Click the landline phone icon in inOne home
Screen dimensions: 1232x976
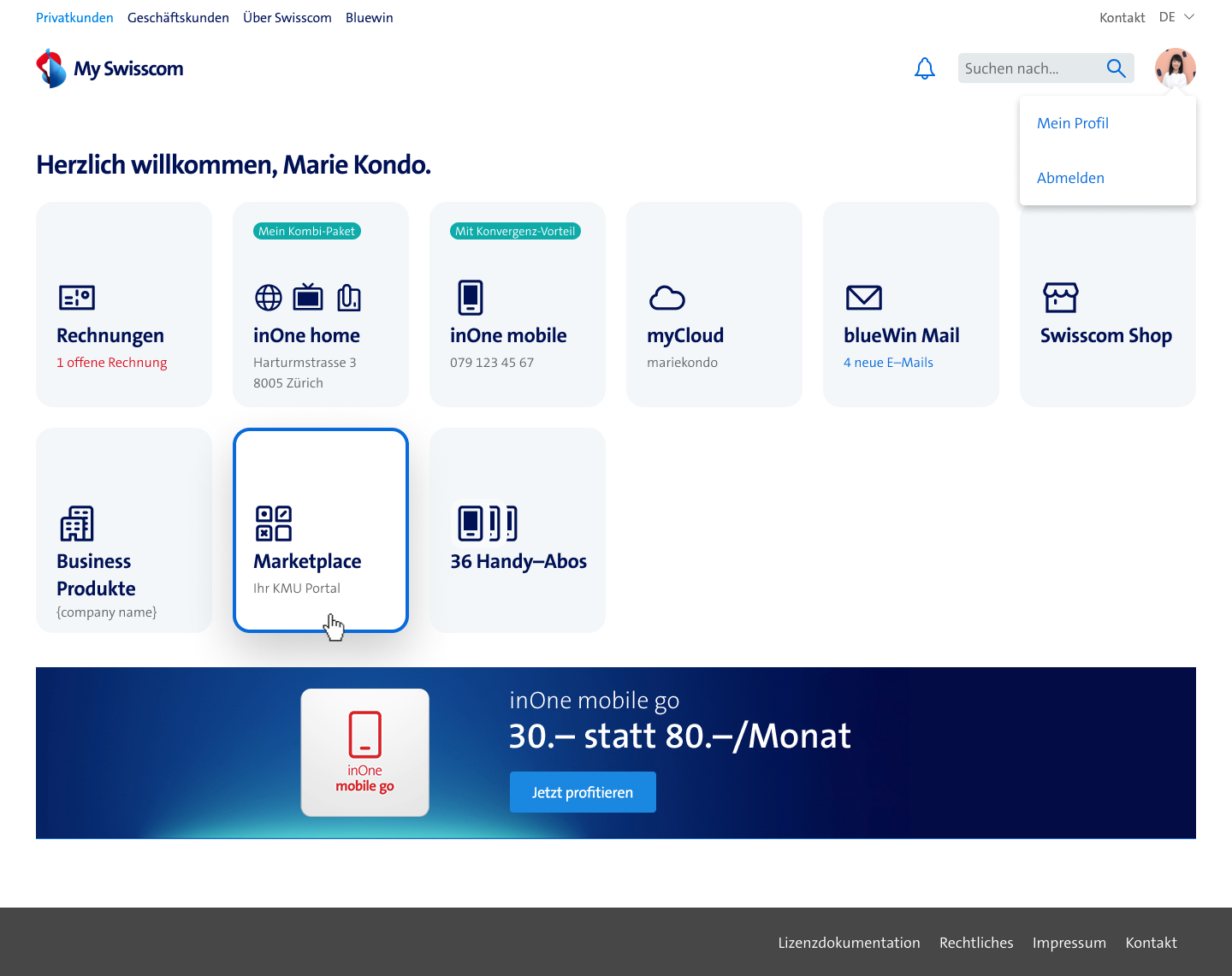[349, 297]
